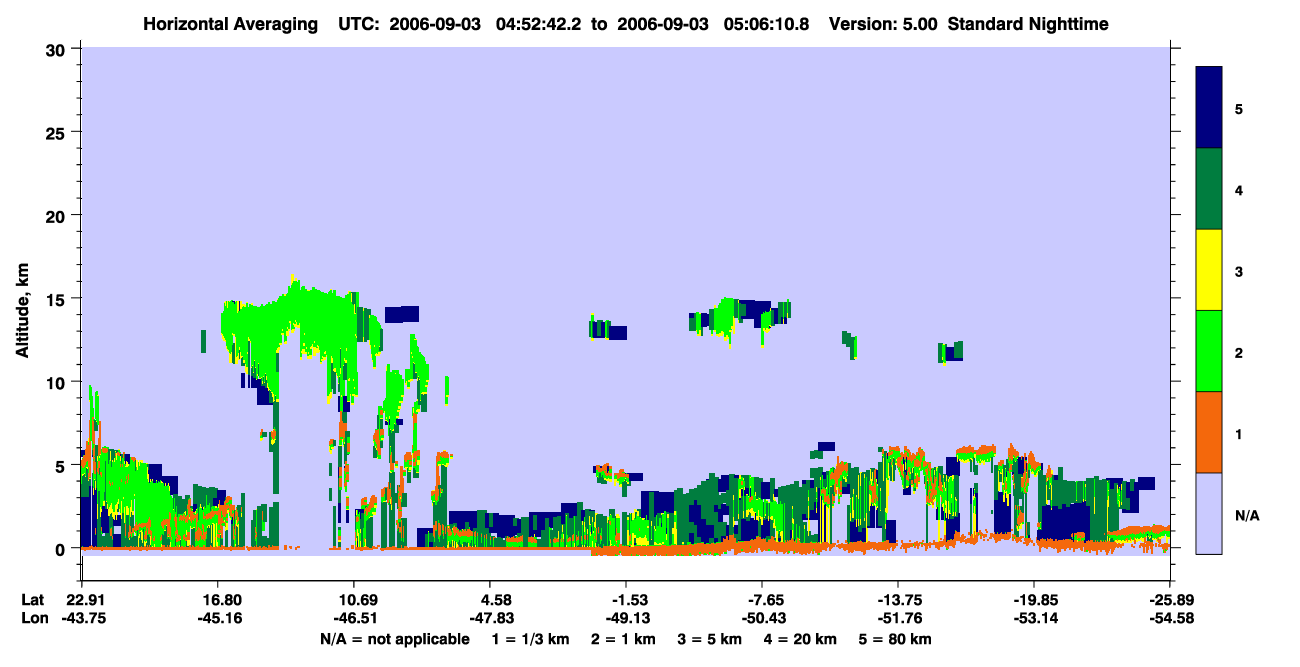Click longitude value -46.51

coord(354,618)
